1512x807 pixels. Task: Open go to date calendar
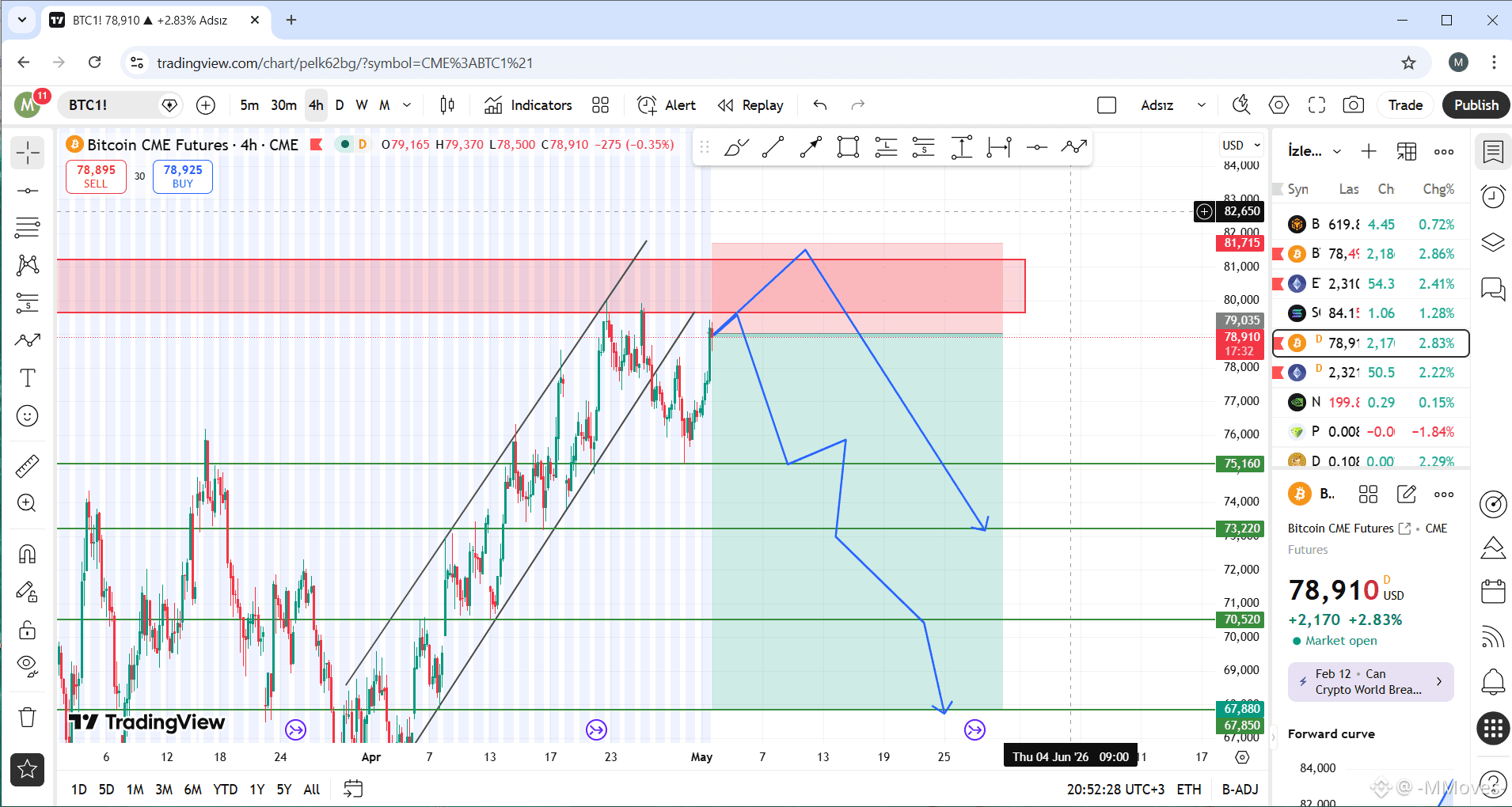(353, 789)
